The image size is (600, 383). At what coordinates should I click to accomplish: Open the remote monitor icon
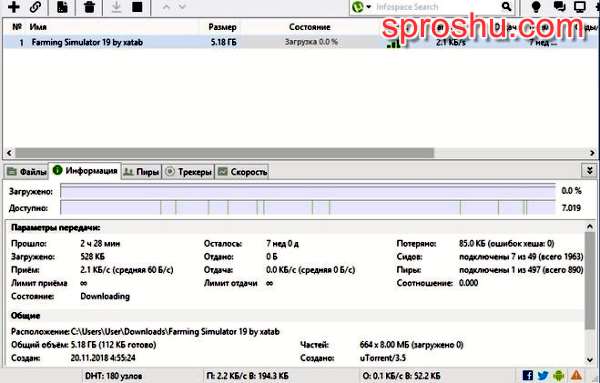pos(580,7)
